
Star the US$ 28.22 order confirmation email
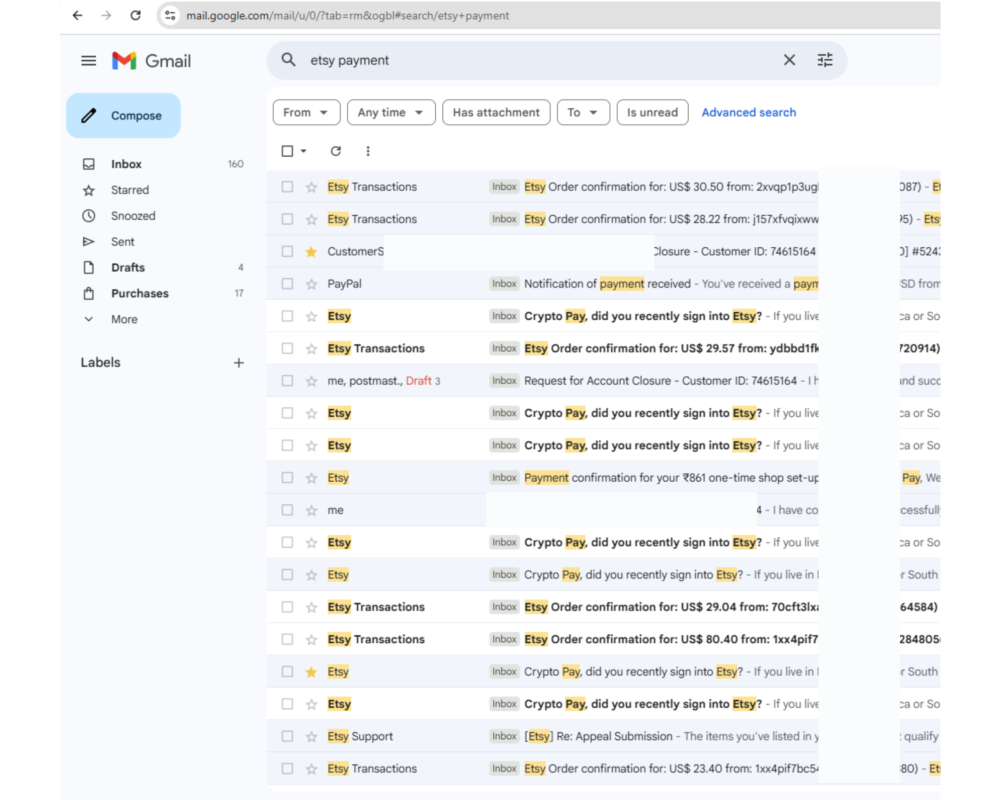click(311, 219)
